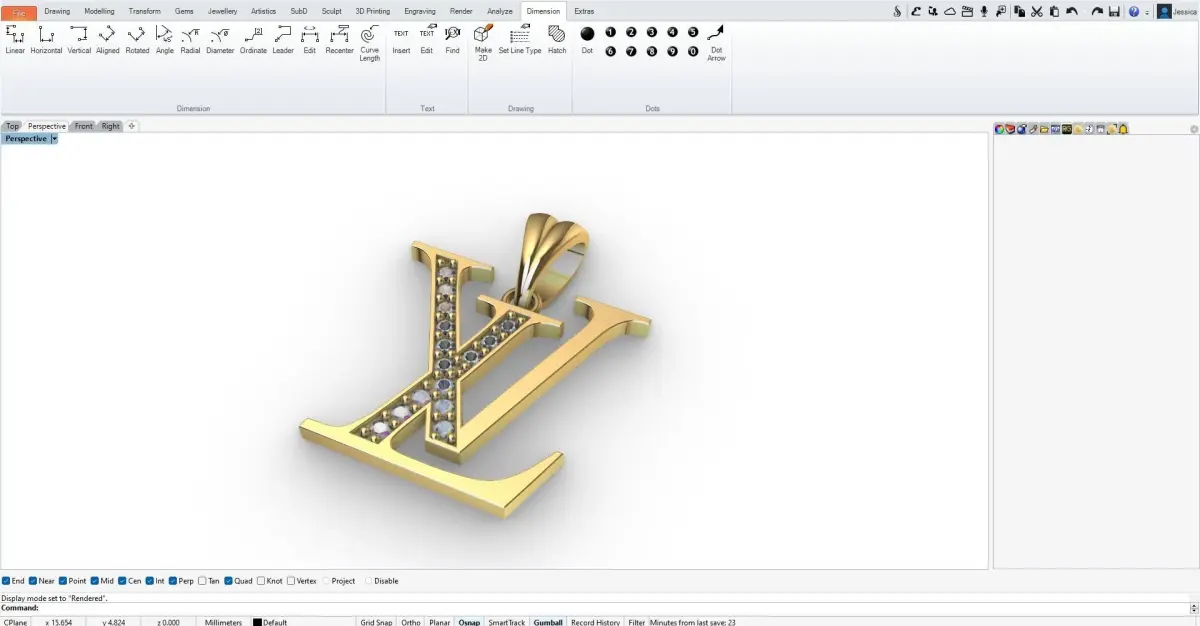Click the numbered dot 5 icon

(693, 32)
